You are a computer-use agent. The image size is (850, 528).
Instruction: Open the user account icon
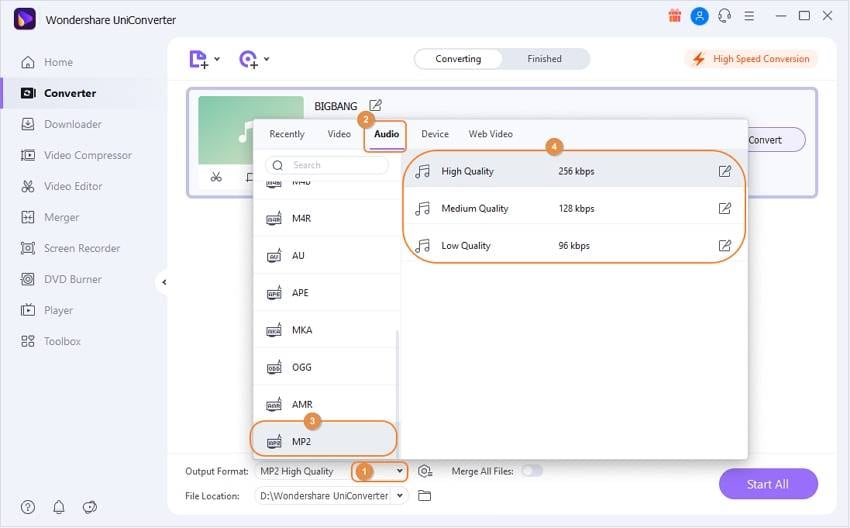click(699, 16)
